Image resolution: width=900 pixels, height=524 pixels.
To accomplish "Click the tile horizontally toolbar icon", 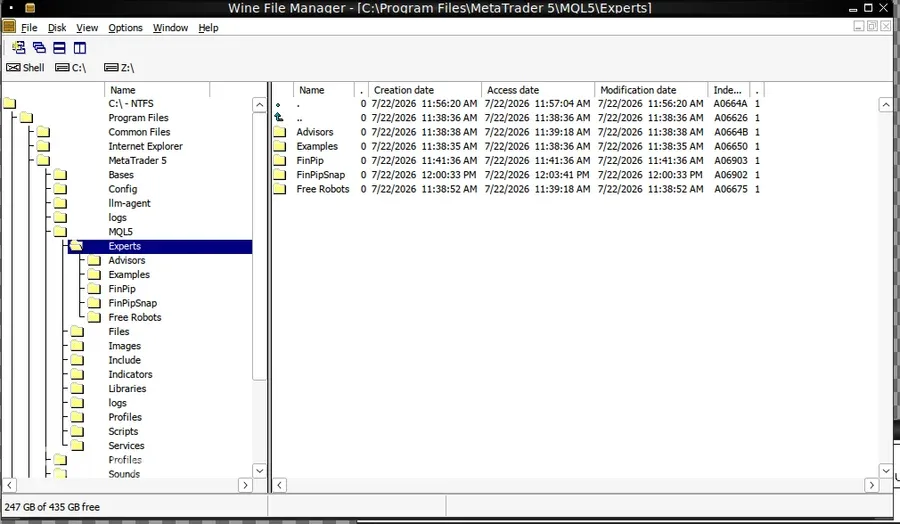I will point(59,48).
